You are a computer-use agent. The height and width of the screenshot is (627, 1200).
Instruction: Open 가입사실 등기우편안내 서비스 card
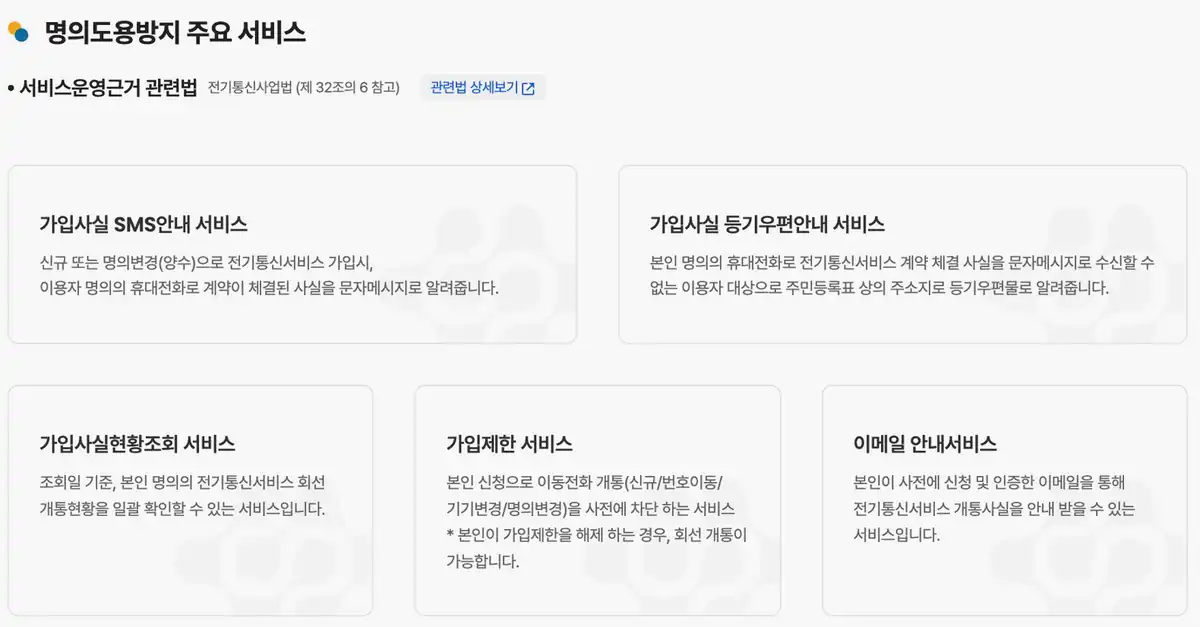pos(902,254)
